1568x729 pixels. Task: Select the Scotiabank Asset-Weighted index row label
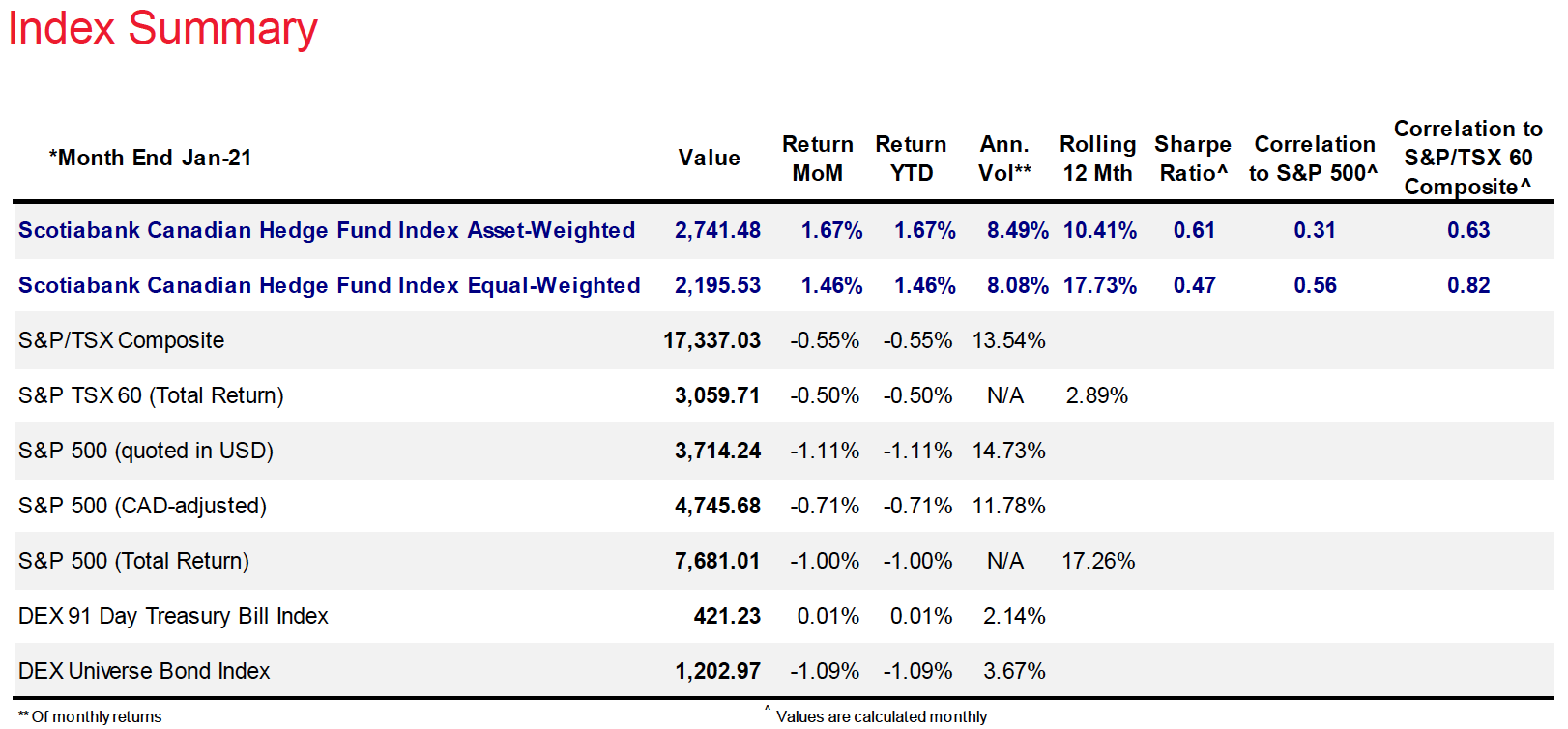click(x=327, y=230)
